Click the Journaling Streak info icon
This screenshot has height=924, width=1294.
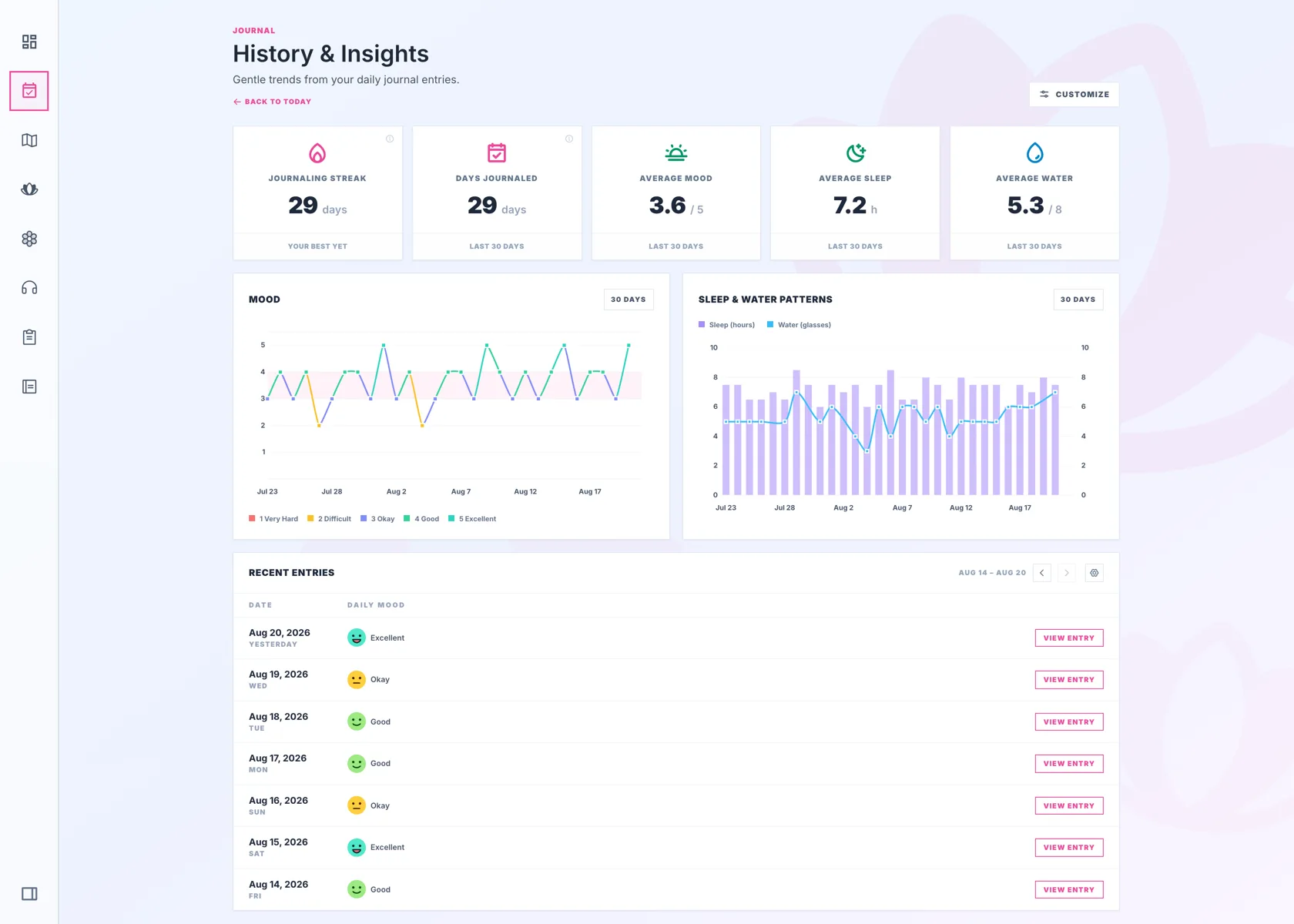[x=390, y=139]
